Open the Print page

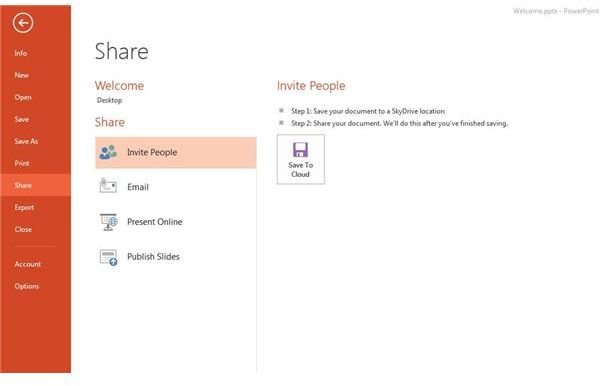click(22, 163)
